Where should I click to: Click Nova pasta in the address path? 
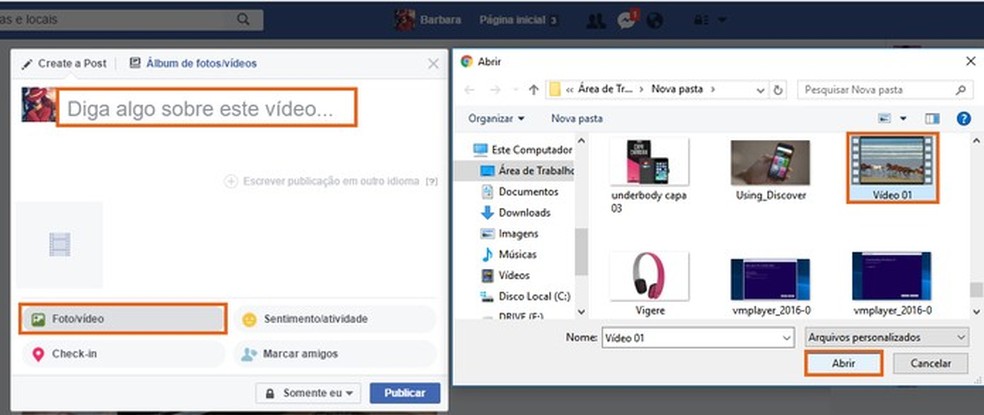coord(676,89)
